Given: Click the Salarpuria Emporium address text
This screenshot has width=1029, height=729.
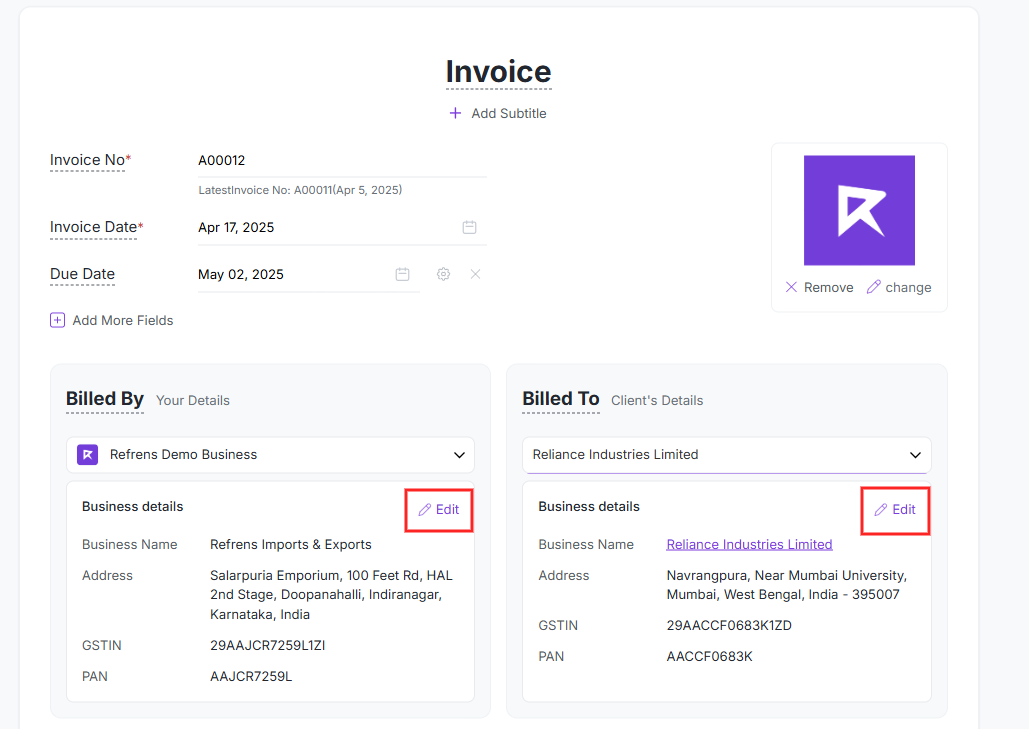Looking at the screenshot, I should (x=331, y=595).
